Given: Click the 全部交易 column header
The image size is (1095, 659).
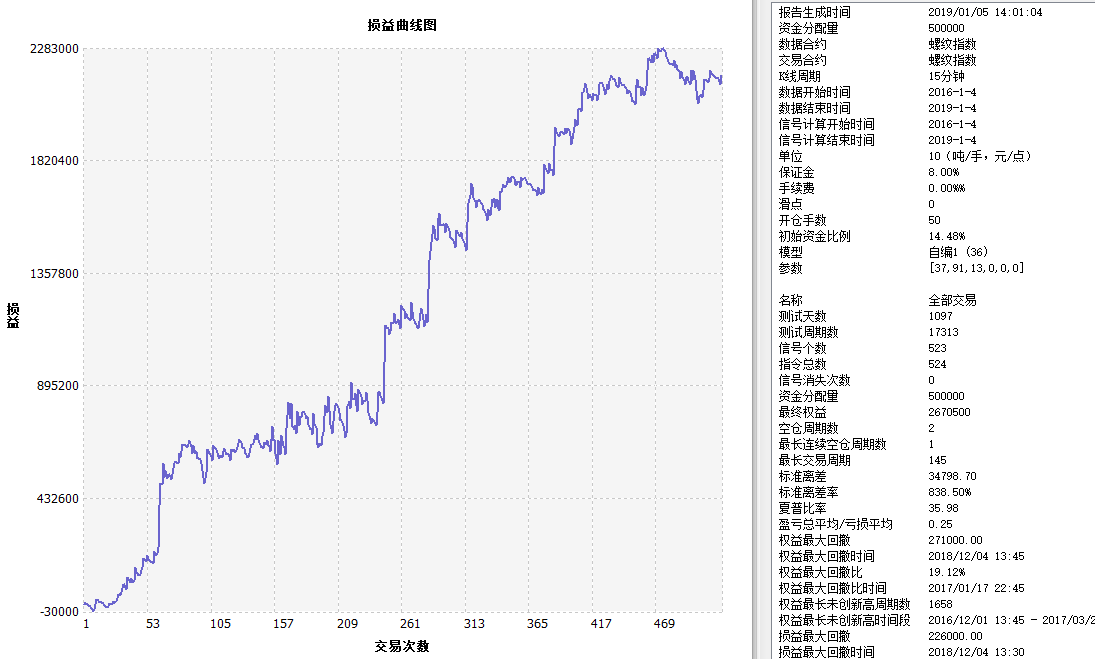Looking at the screenshot, I should (x=952, y=300).
